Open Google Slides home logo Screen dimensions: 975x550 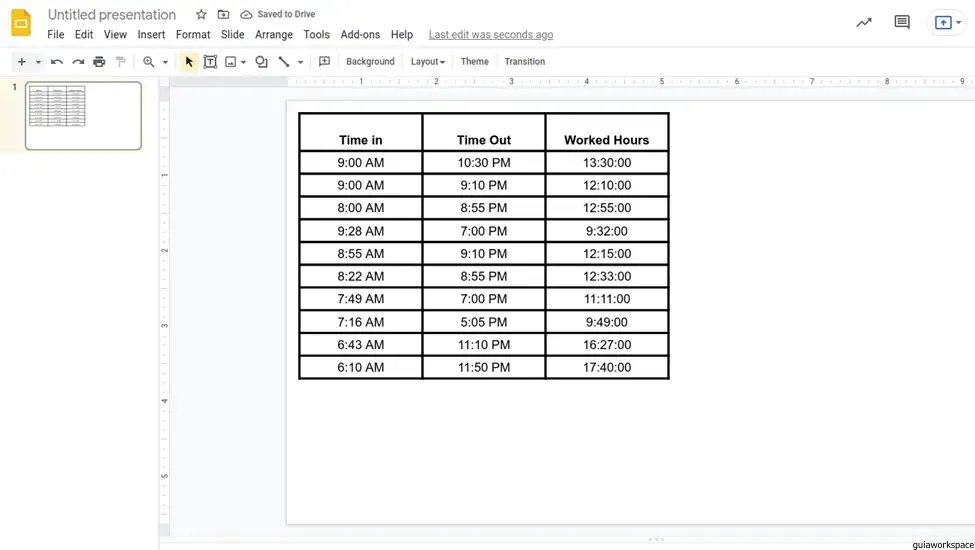(x=21, y=23)
